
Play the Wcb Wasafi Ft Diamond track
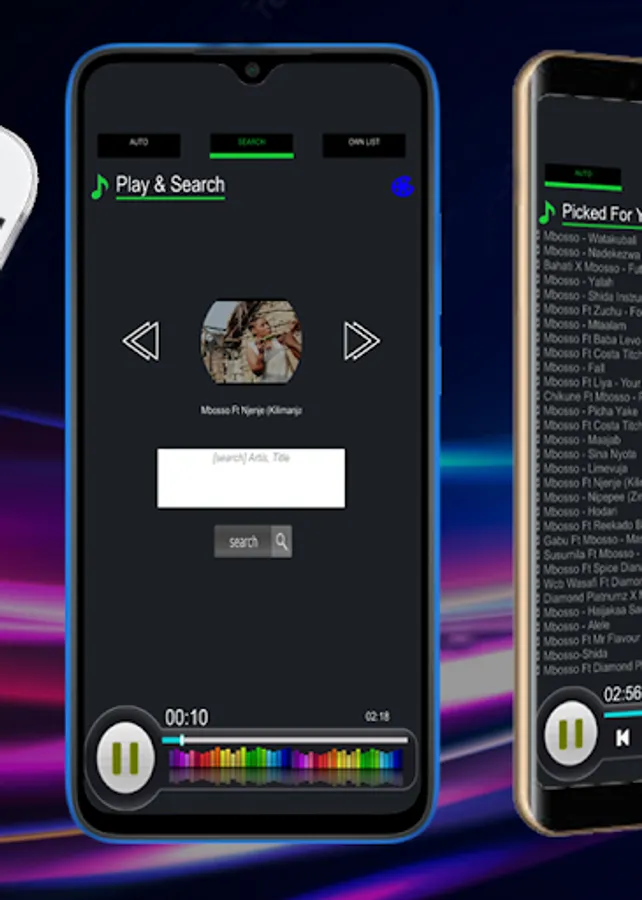[592, 583]
